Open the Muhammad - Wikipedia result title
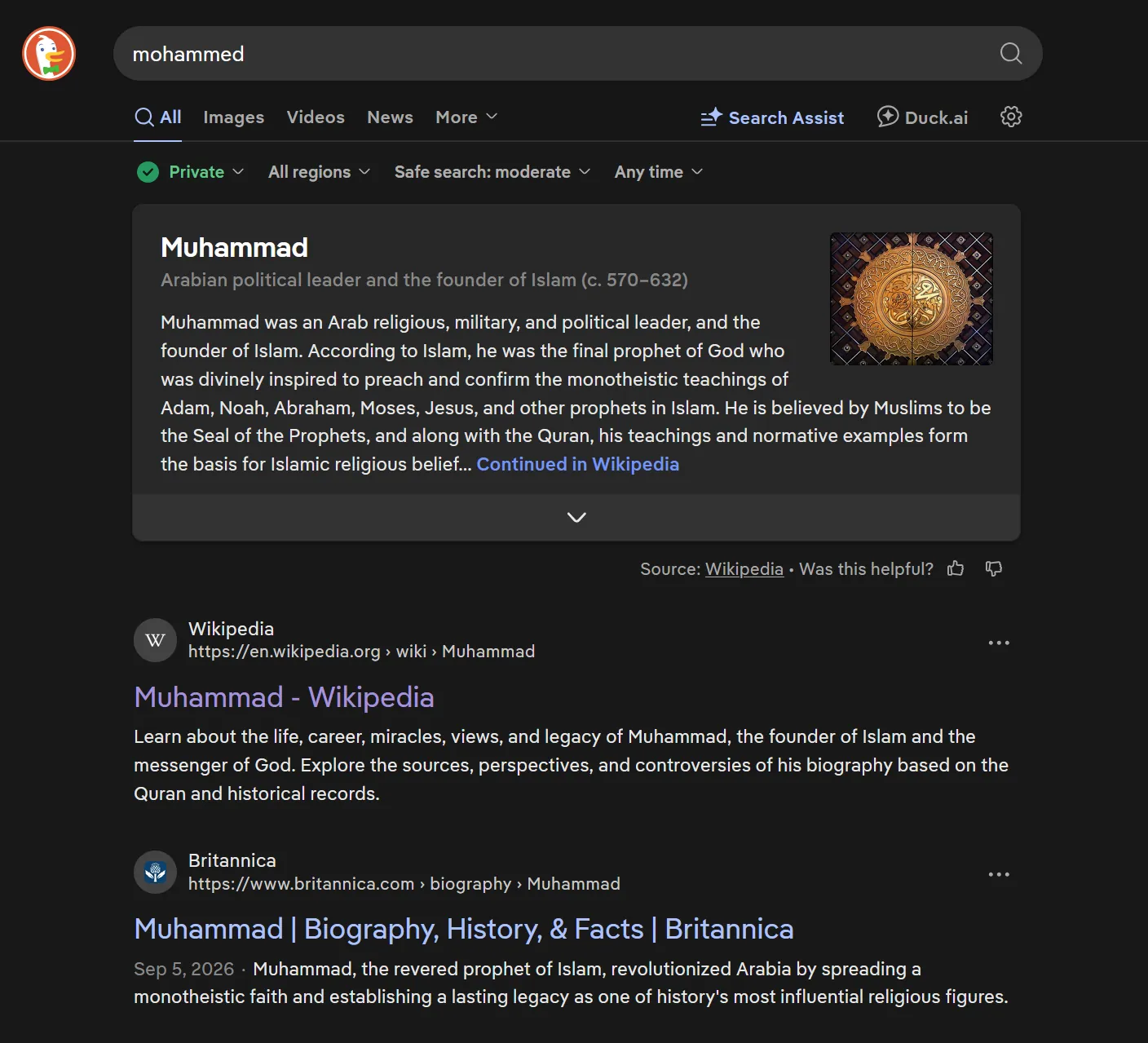This screenshot has width=1148, height=1043. click(x=284, y=697)
